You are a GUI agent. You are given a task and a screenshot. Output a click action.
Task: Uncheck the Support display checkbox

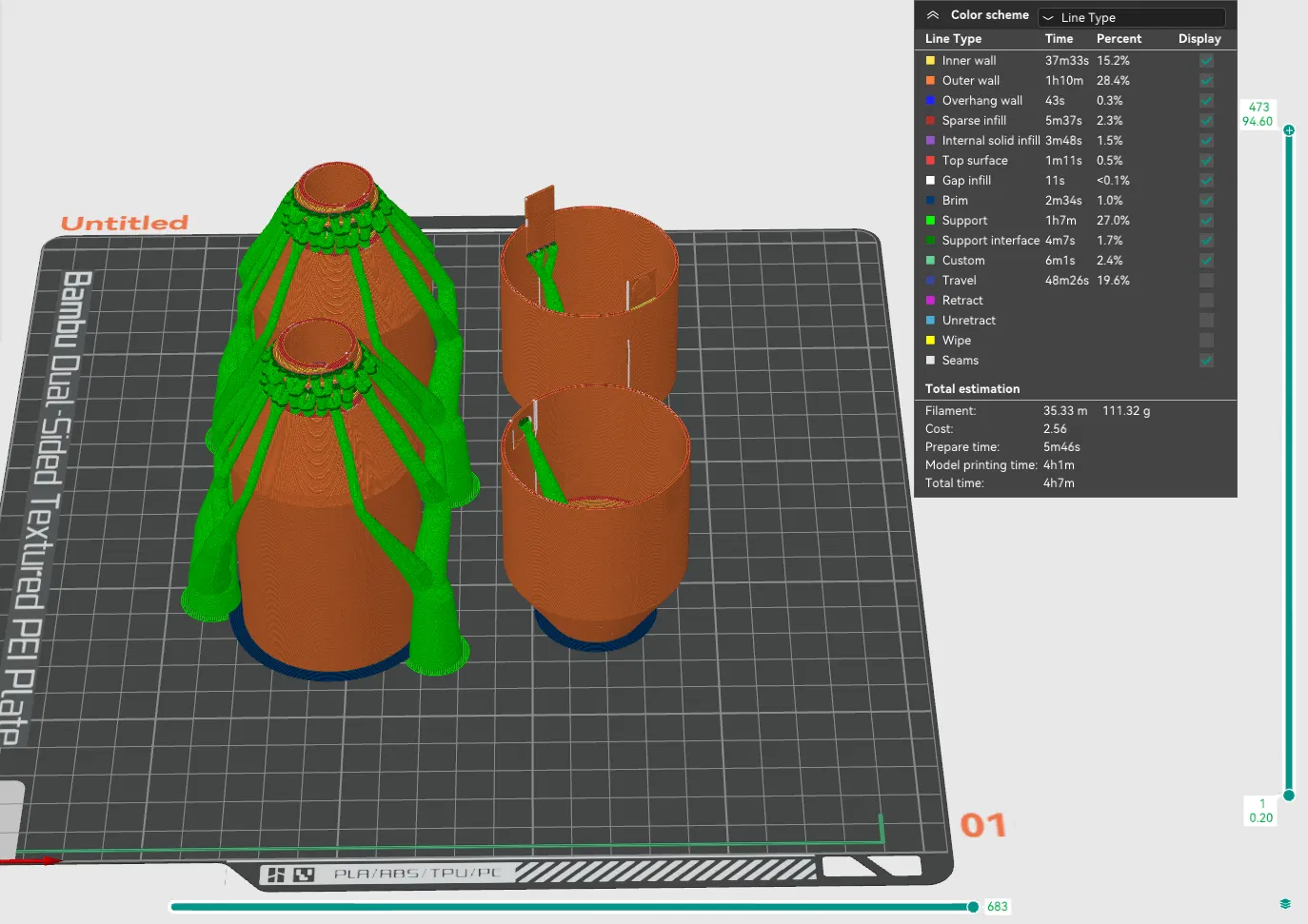click(x=1206, y=221)
